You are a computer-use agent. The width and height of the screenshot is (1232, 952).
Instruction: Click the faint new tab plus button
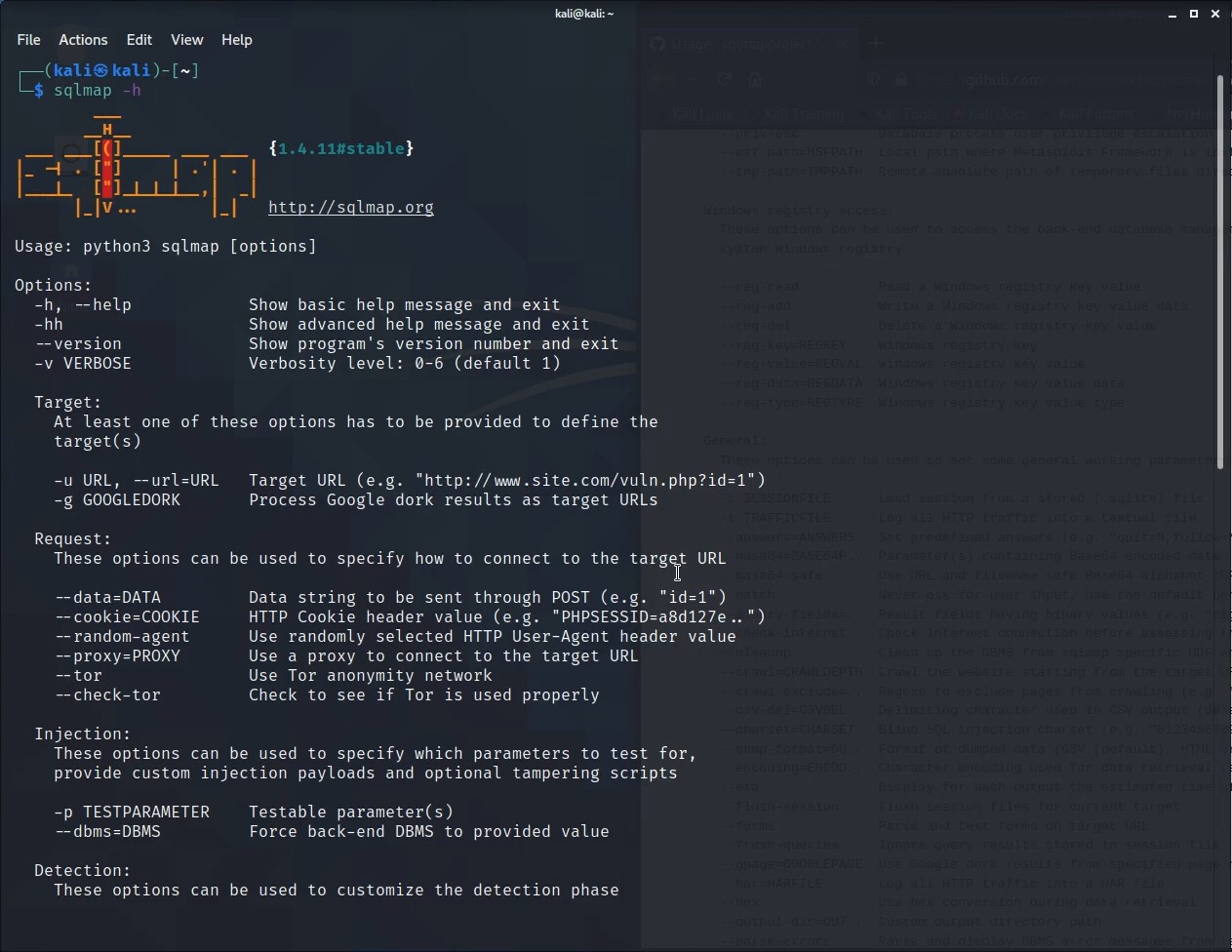pos(876,43)
